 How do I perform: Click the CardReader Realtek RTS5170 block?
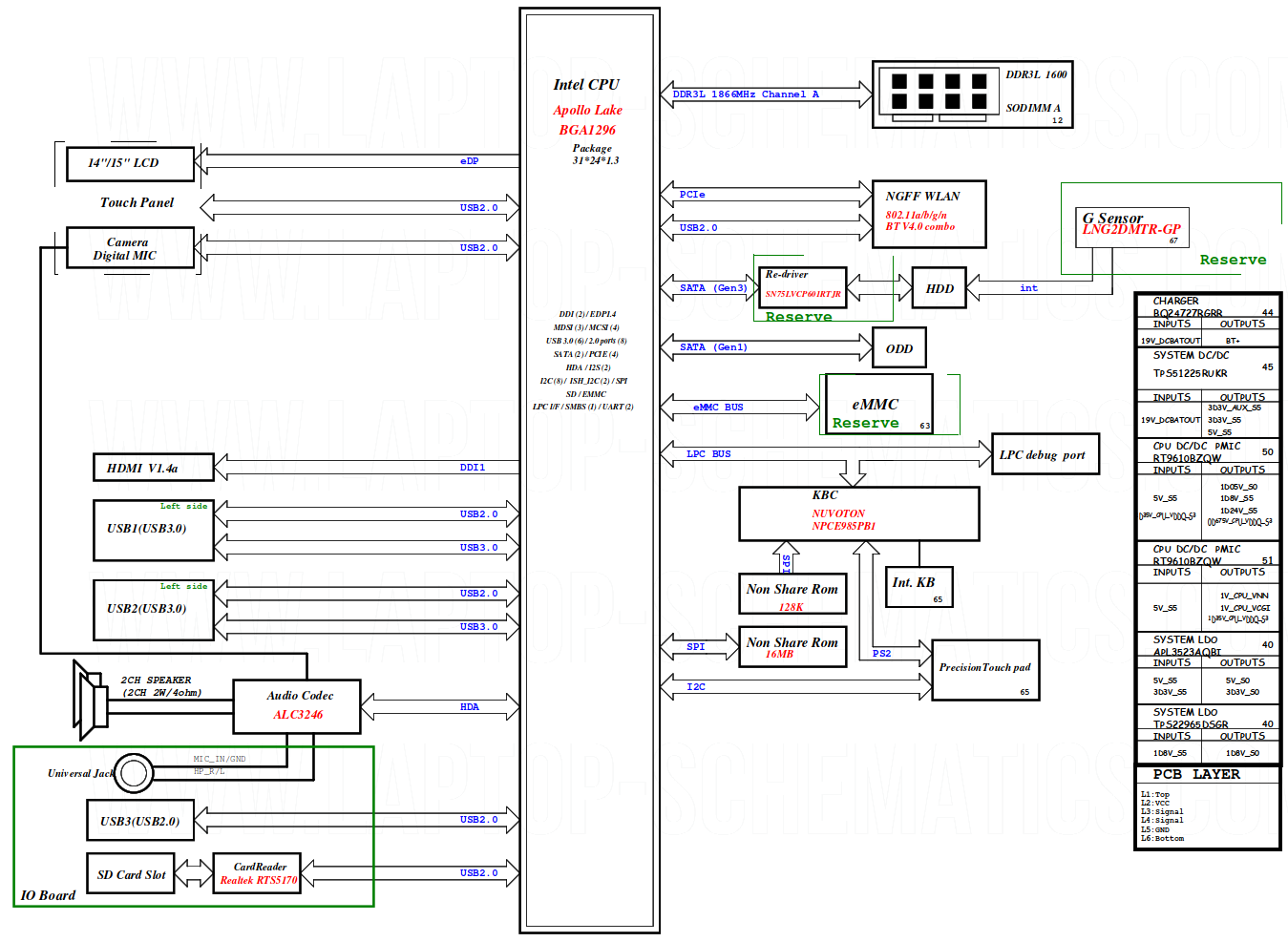click(257, 873)
